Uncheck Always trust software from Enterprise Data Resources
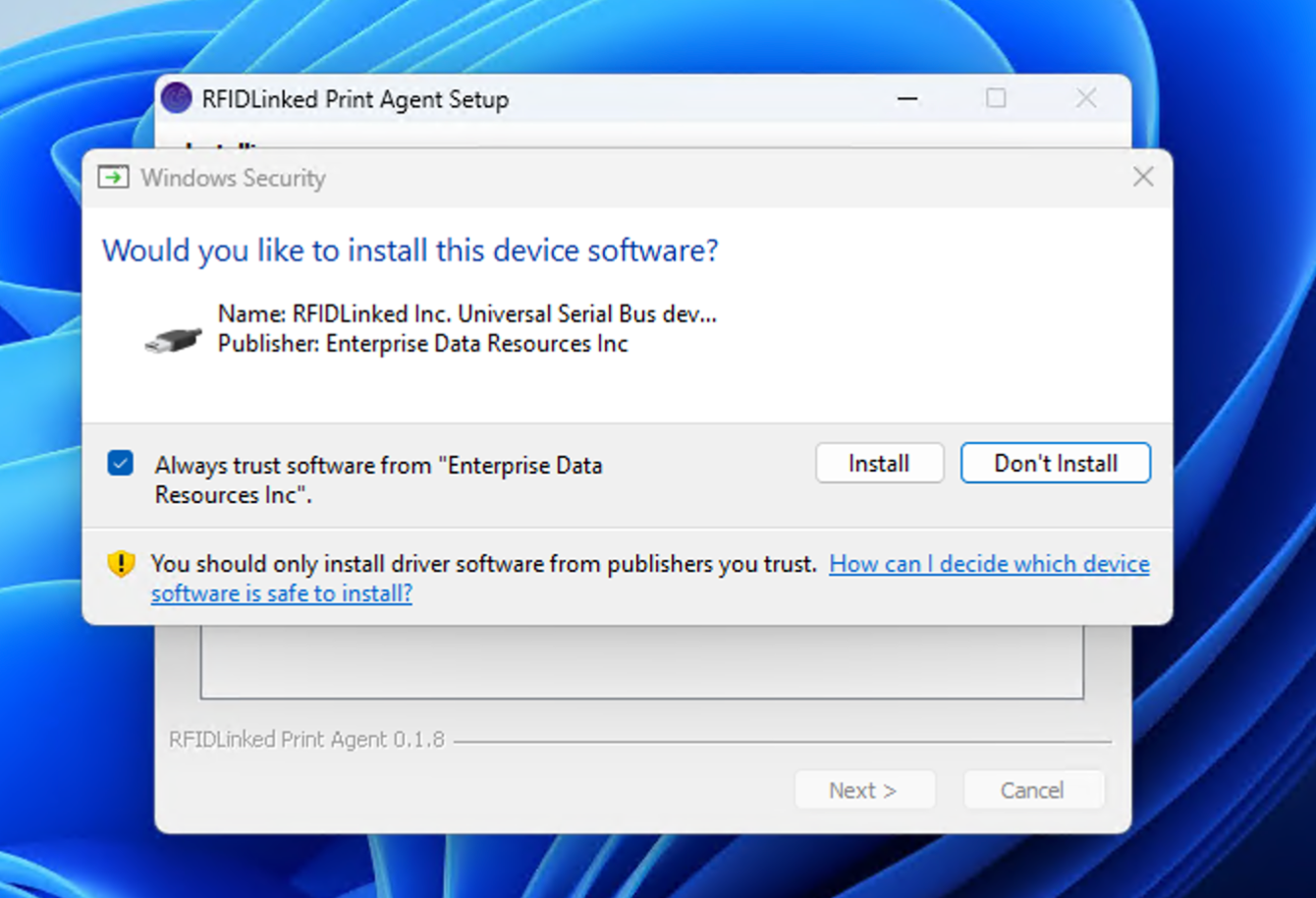The image size is (1316, 898). (x=121, y=464)
